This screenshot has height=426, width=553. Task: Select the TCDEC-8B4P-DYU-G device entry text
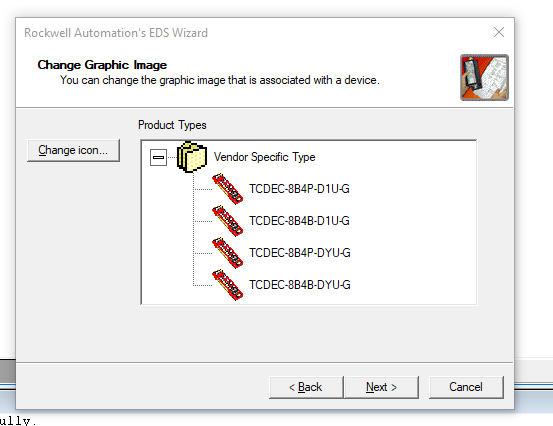coord(300,253)
